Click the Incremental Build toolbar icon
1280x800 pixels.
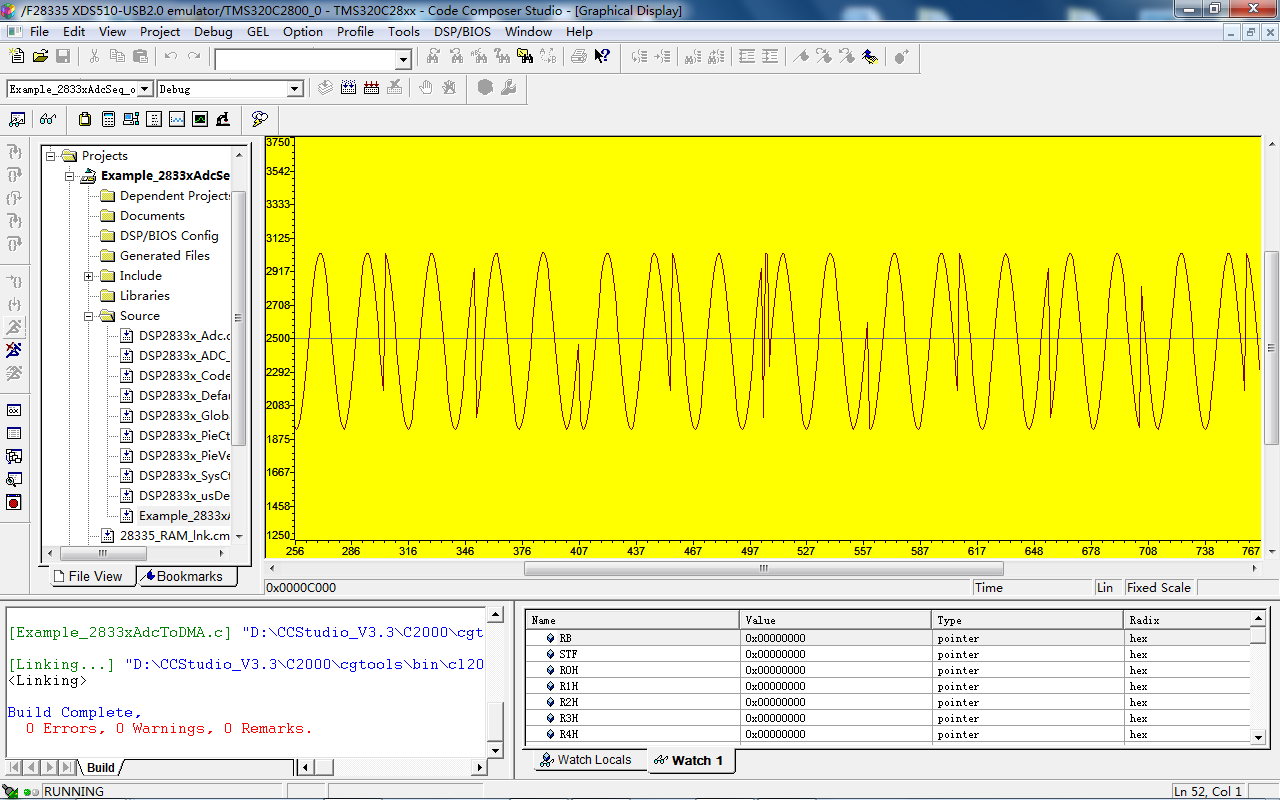click(x=348, y=88)
